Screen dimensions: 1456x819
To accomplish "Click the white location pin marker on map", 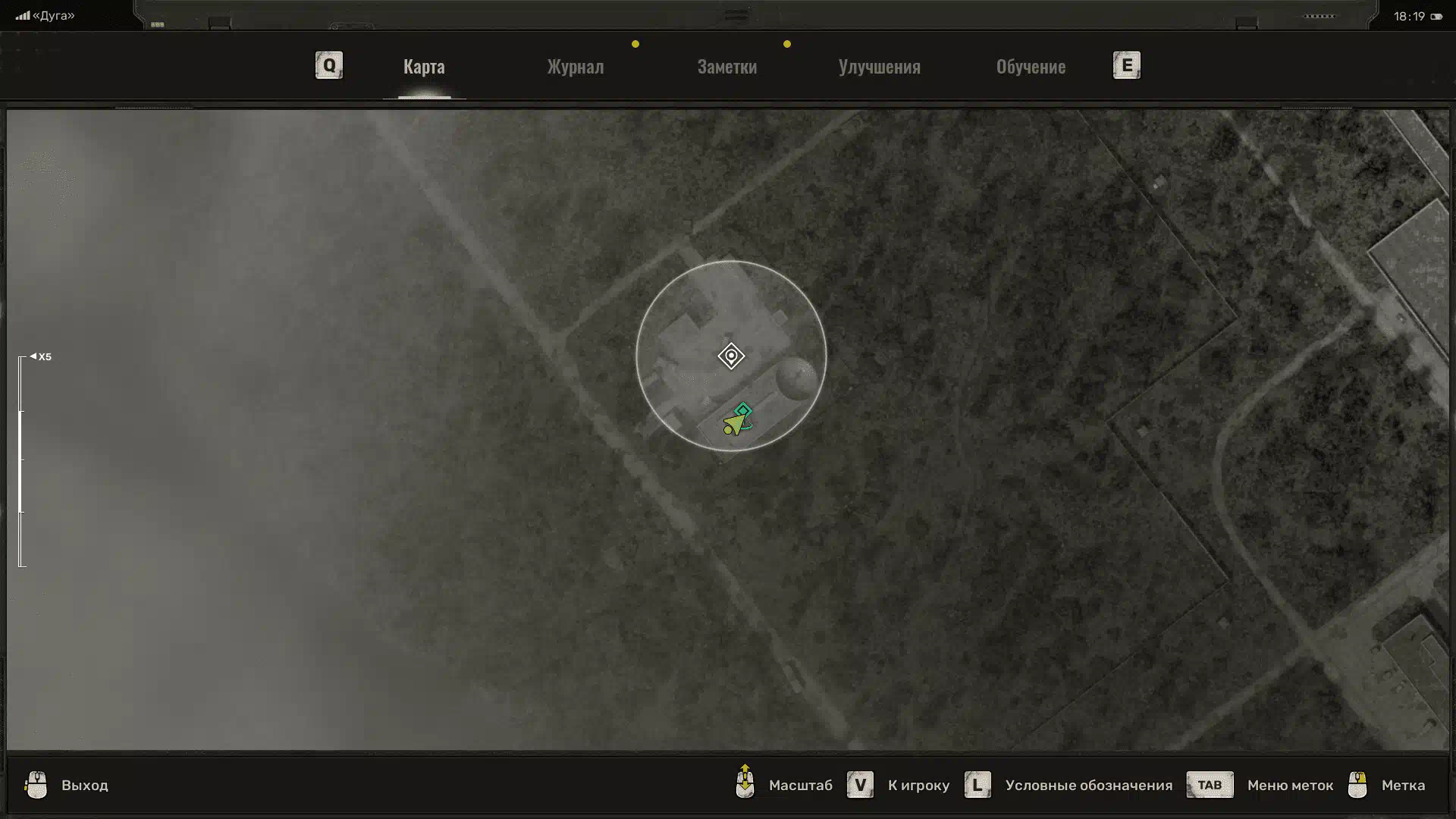I will [731, 356].
